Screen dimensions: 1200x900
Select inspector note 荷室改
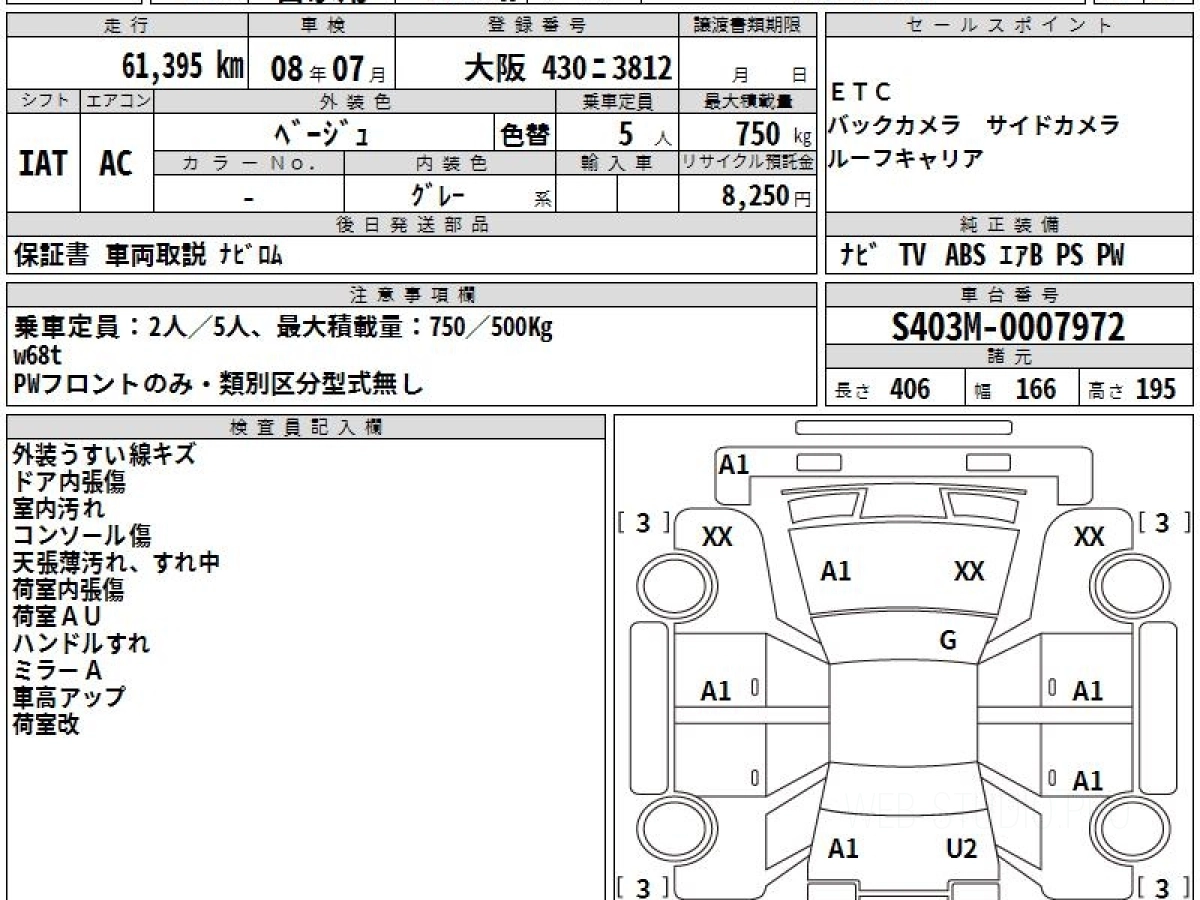[x=46, y=725]
